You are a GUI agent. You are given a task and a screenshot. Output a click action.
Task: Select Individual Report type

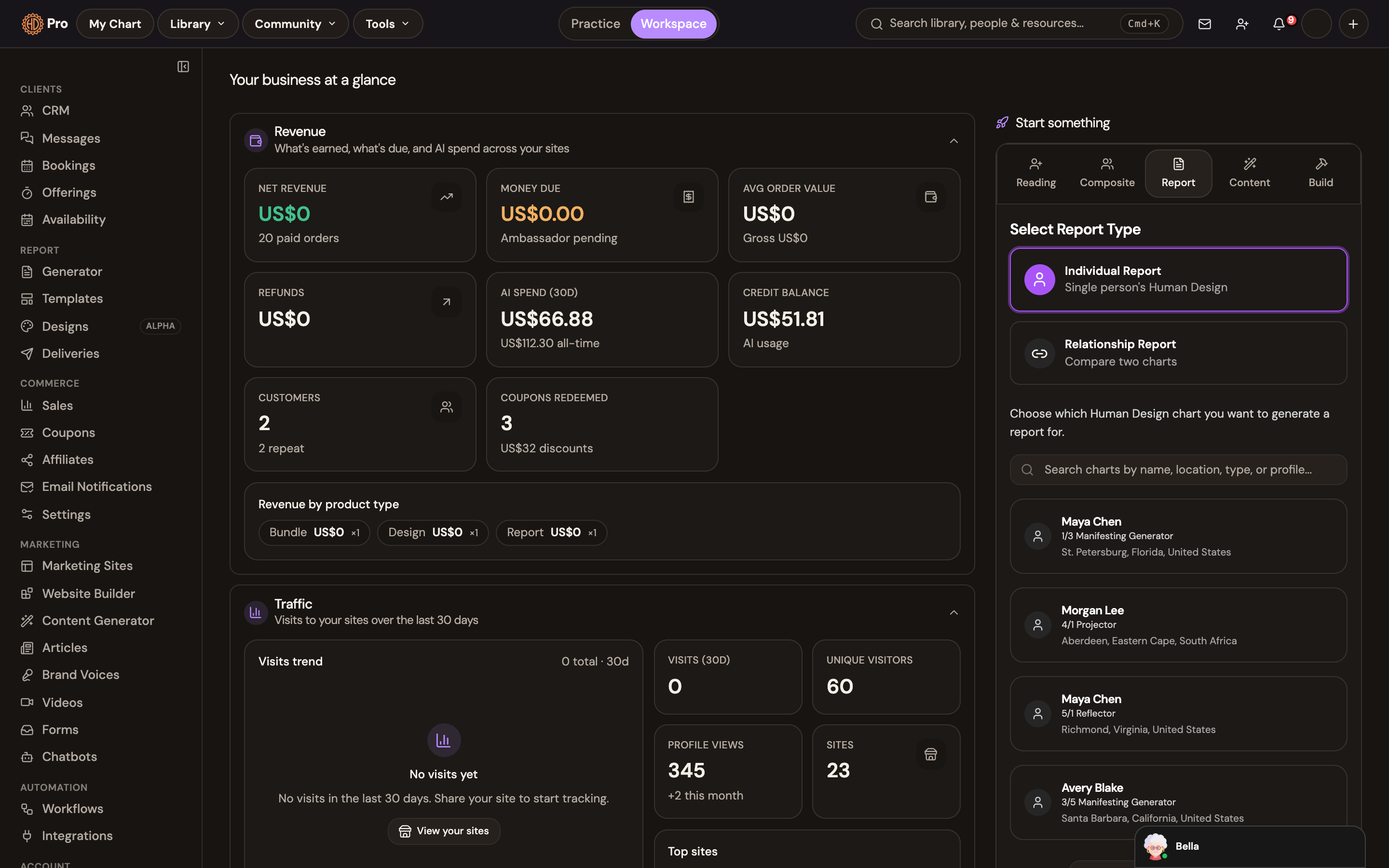tap(1178, 280)
